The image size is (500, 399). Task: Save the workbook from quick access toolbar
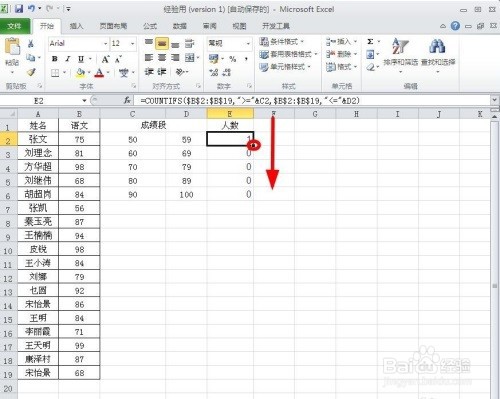click(19, 9)
